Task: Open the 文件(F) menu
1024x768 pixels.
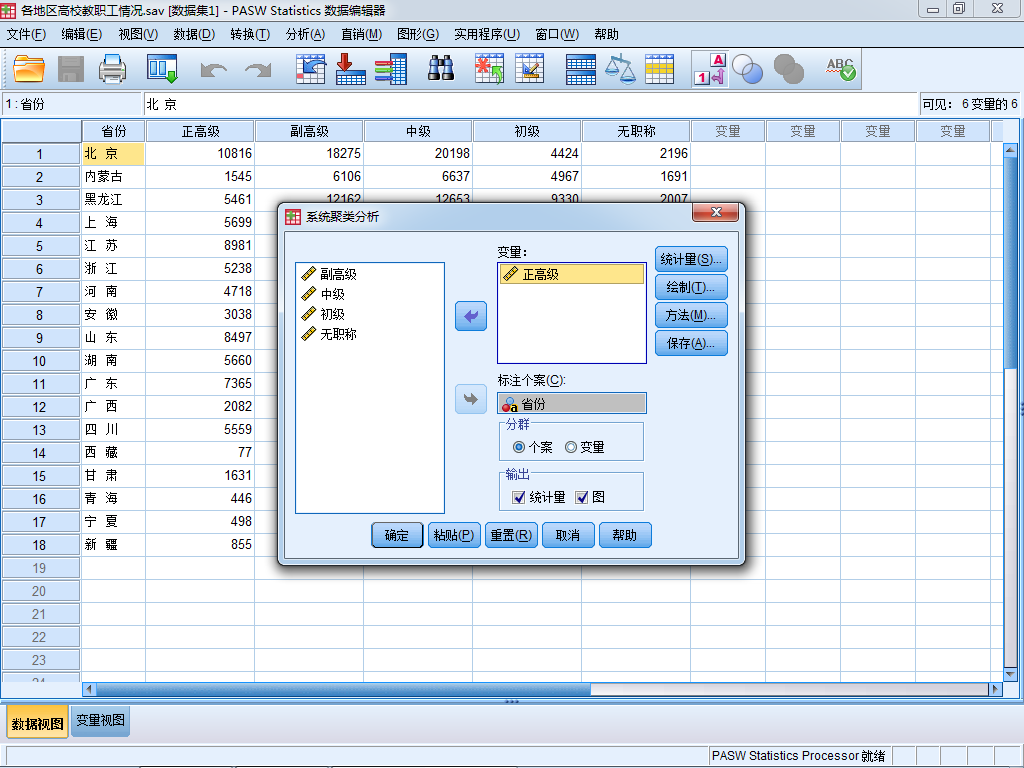Action: (x=26, y=35)
